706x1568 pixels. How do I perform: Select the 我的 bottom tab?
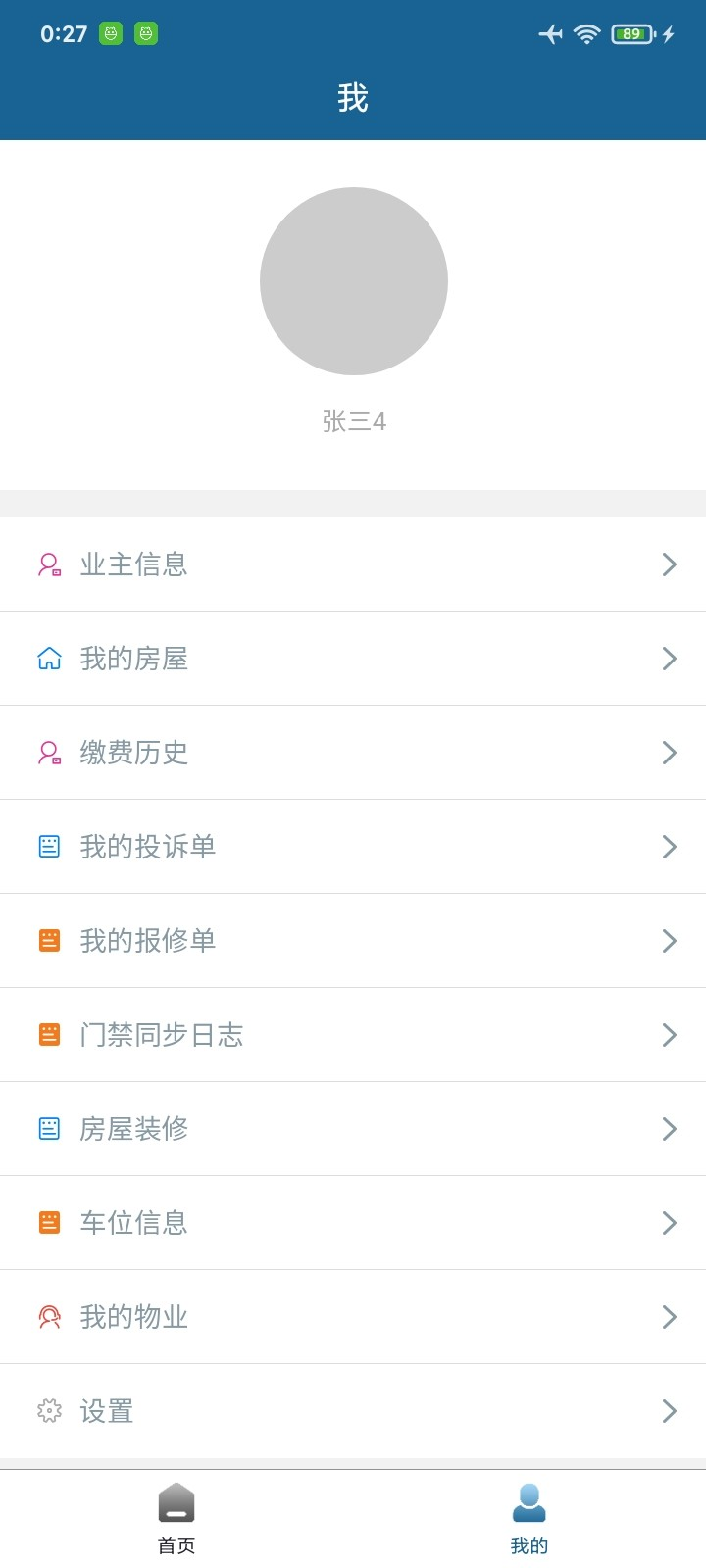[529, 1519]
